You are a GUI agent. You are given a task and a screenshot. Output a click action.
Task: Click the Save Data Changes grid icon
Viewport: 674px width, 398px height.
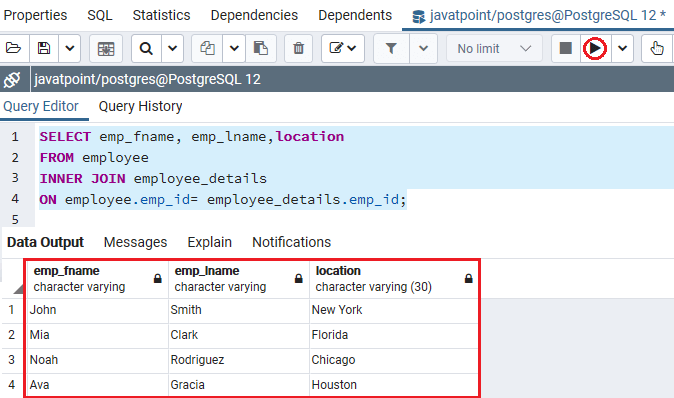[106, 49]
